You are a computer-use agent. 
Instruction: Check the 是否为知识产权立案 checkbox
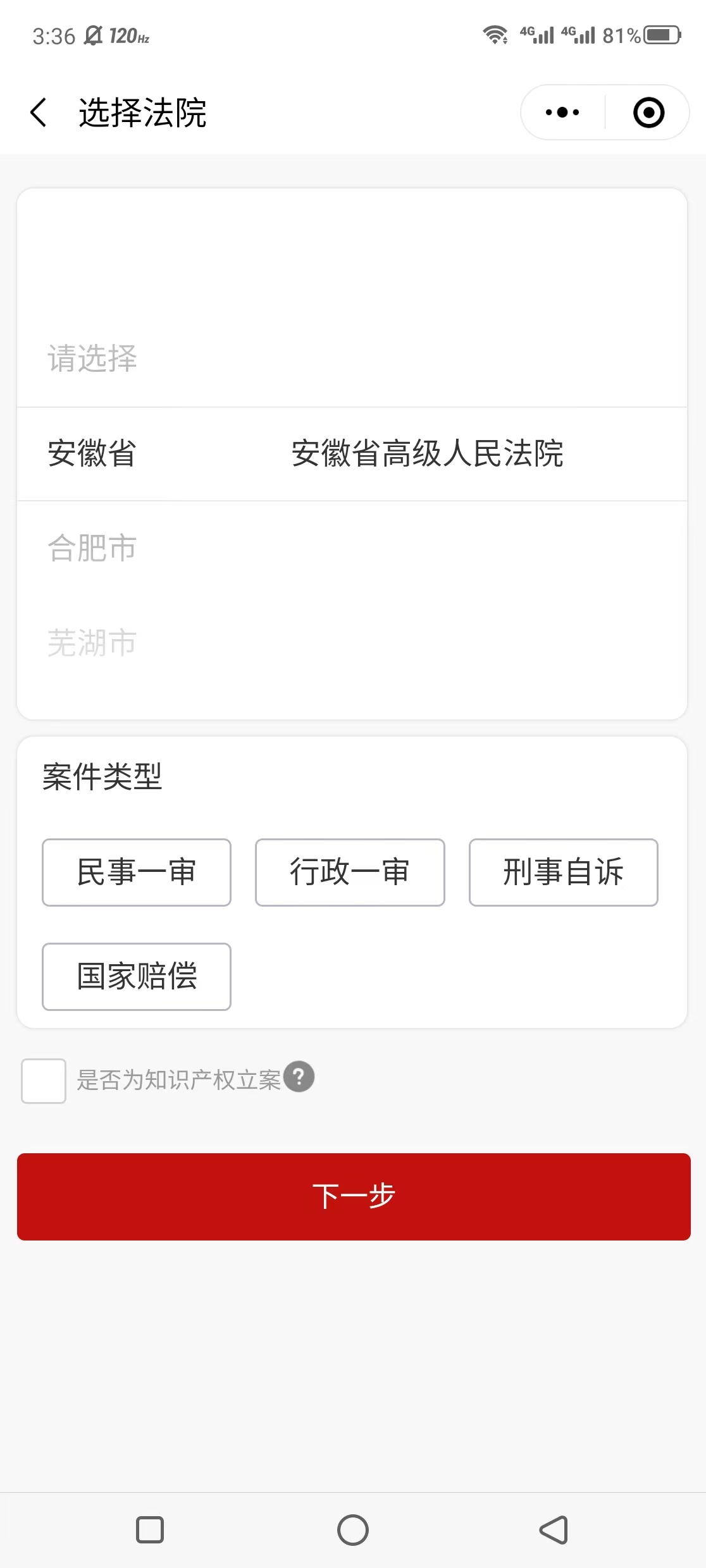tap(44, 1081)
